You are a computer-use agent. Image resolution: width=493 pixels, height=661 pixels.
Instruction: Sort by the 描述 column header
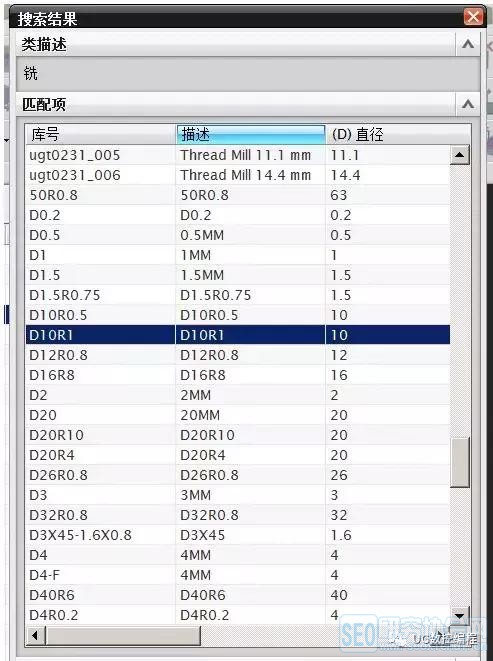coord(251,135)
